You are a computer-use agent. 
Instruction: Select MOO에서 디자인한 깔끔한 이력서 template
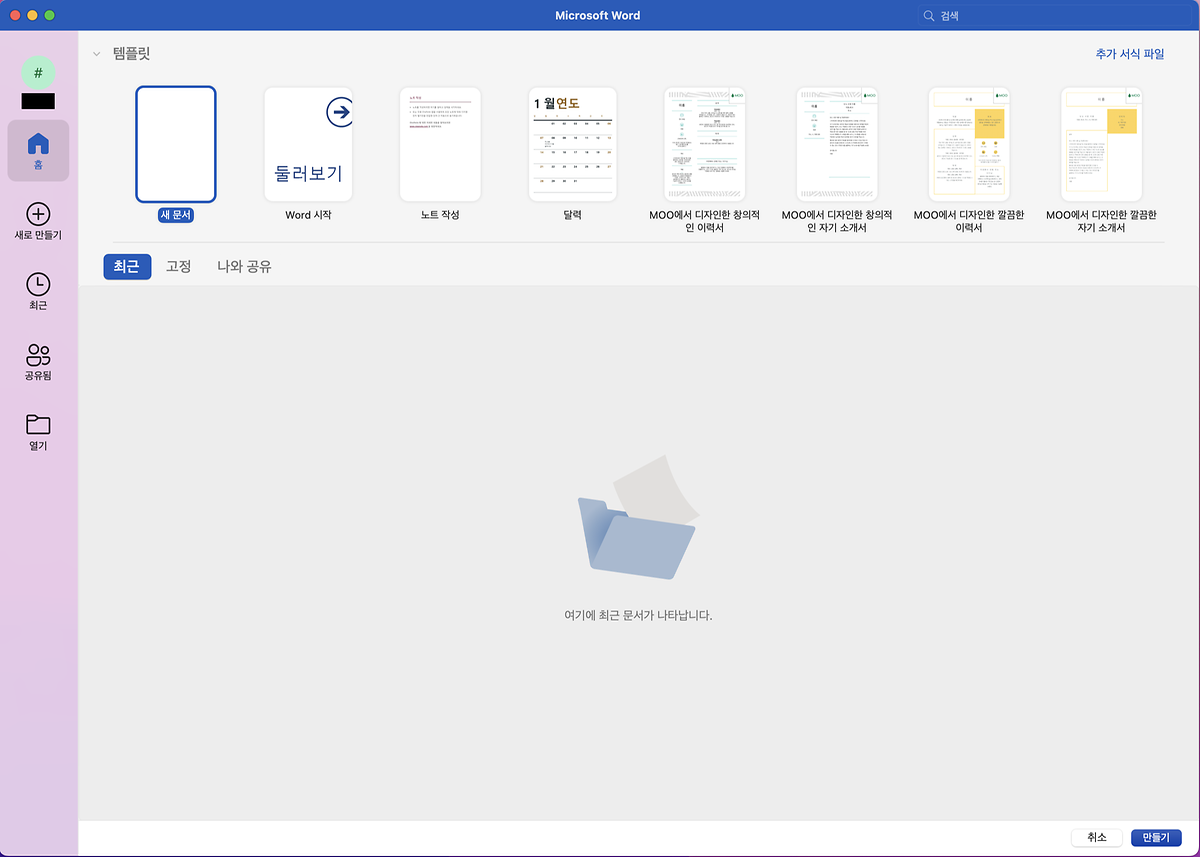(968, 145)
